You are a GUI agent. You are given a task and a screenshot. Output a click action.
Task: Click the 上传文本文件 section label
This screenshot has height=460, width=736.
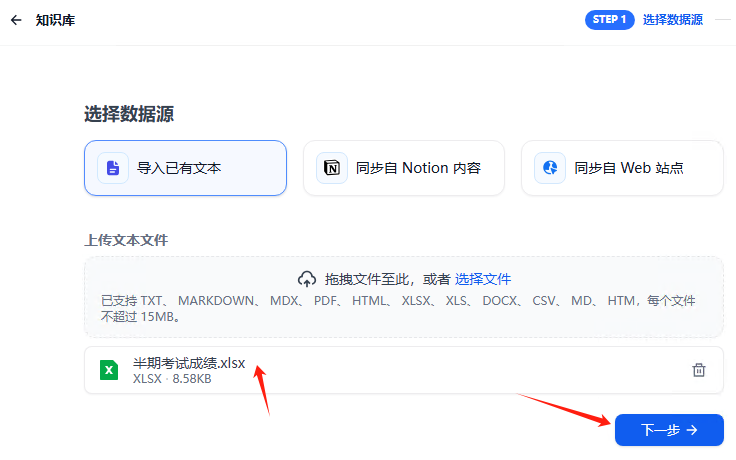(x=126, y=240)
